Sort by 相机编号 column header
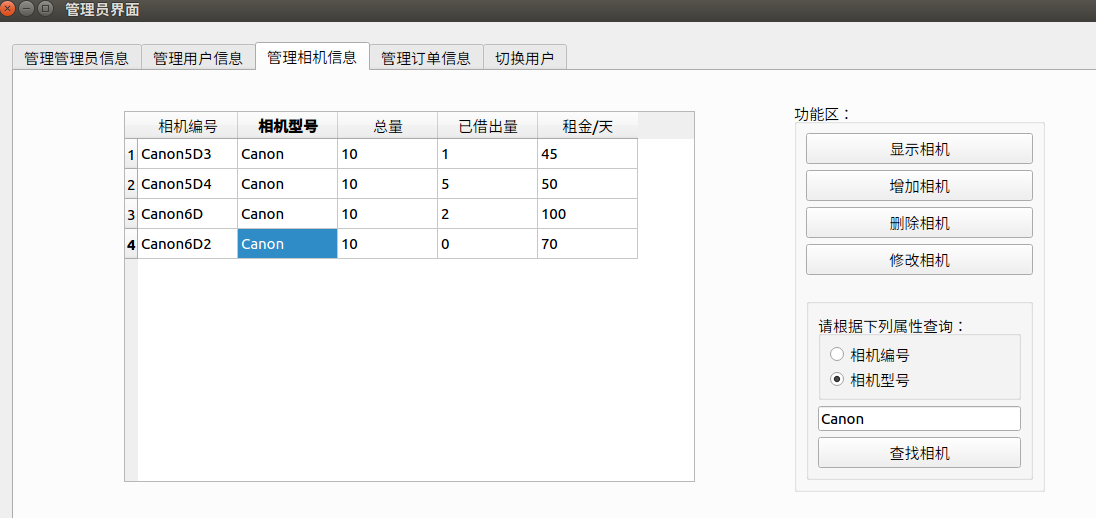Image resolution: width=1096 pixels, height=518 pixels. 187,126
